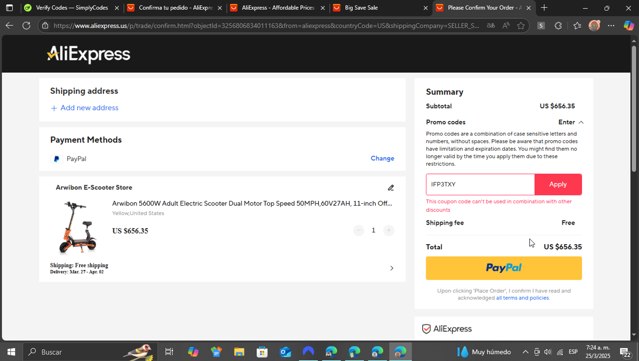Show hidden system tray icons
The width and height of the screenshot is (640, 361).
click(x=525, y=352)
